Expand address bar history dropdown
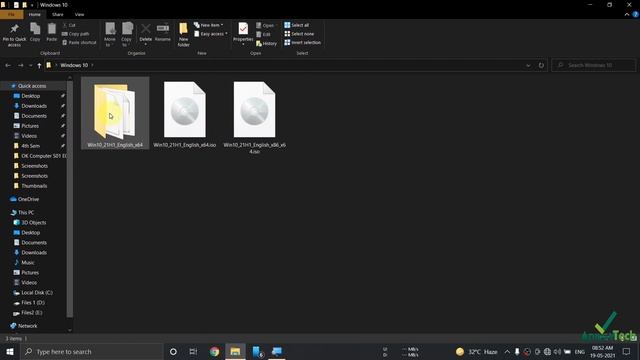640x360 pixels. click(528, 65)
